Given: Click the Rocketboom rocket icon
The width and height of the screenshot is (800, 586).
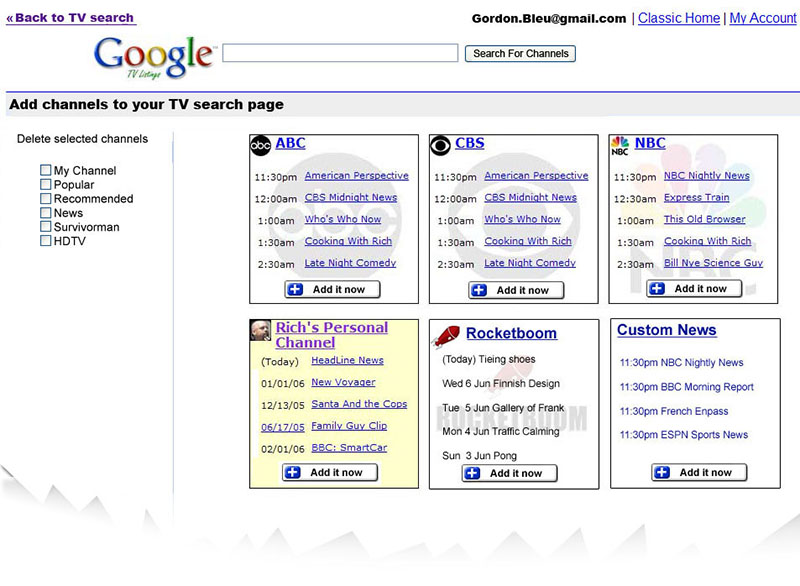Looking at the screenshot, I should pos(448,334).
